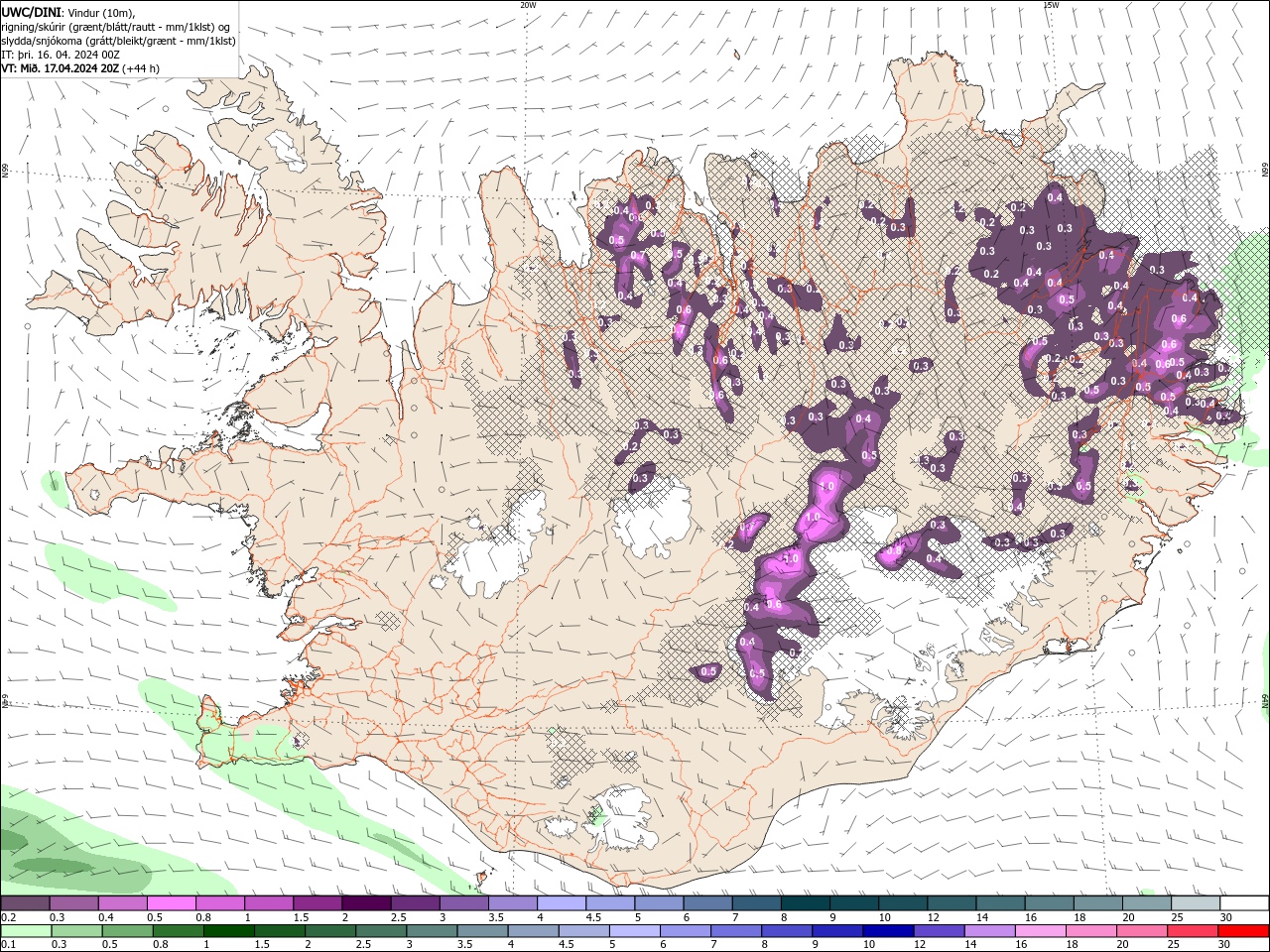The width and height of the screenshot is (1270, 952).
Task: Select the 16 light pink swatch in lower legend row
Action: tap(1039, 931)
